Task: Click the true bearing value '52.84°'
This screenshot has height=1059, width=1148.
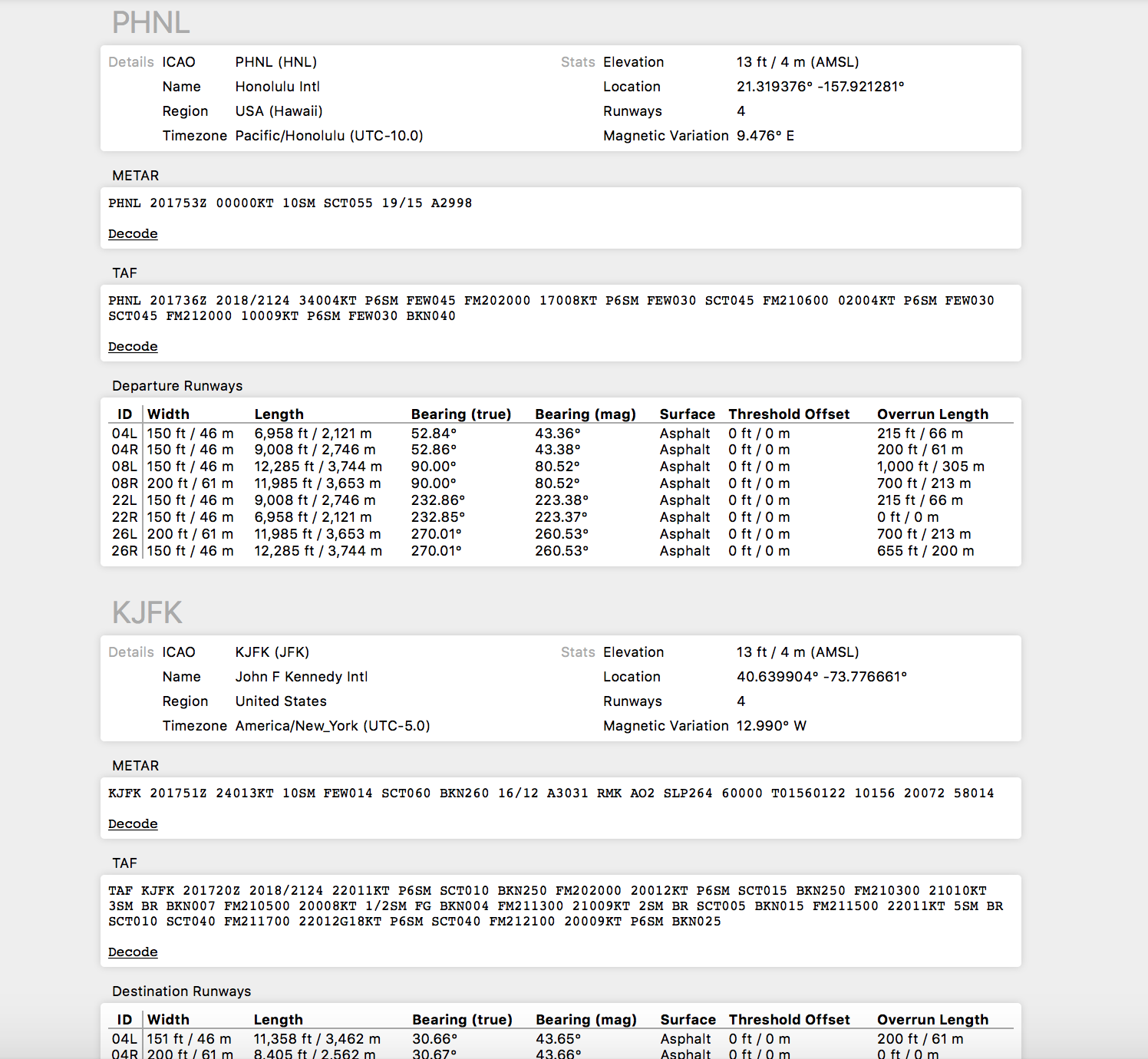Action: (434, 434)
